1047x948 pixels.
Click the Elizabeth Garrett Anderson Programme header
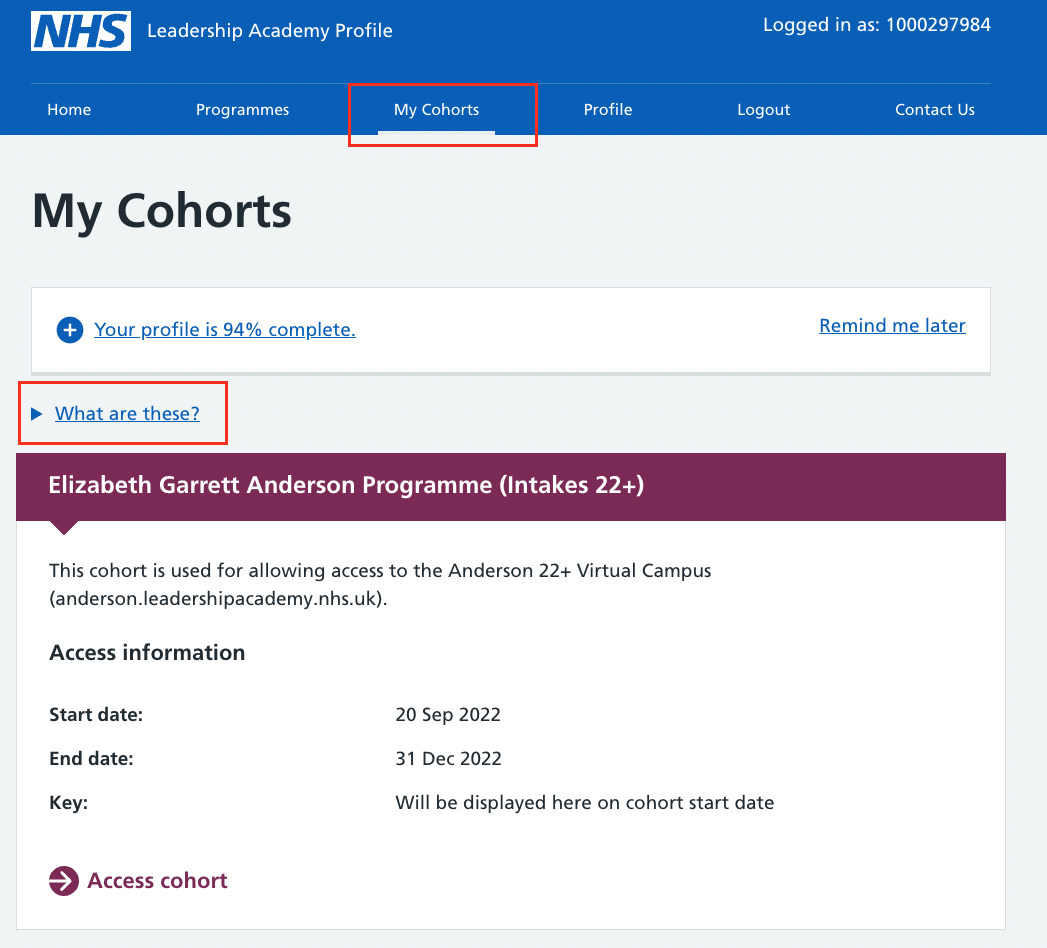coord(511,486)
